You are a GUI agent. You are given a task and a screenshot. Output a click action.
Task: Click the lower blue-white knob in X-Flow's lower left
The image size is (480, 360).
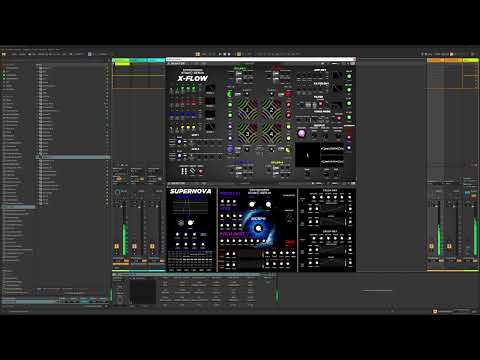[x=180, y=156]
